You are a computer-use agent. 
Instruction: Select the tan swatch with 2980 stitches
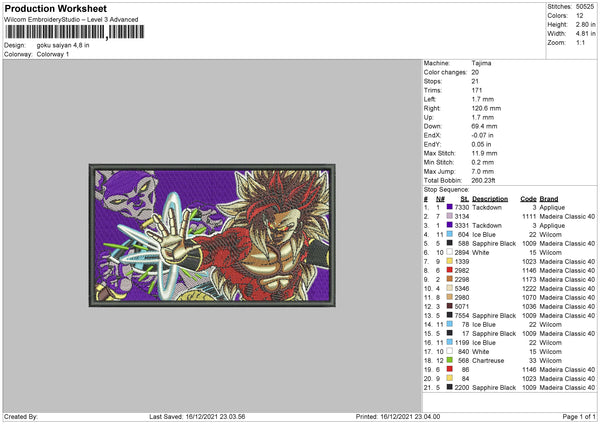click(450, 297)
